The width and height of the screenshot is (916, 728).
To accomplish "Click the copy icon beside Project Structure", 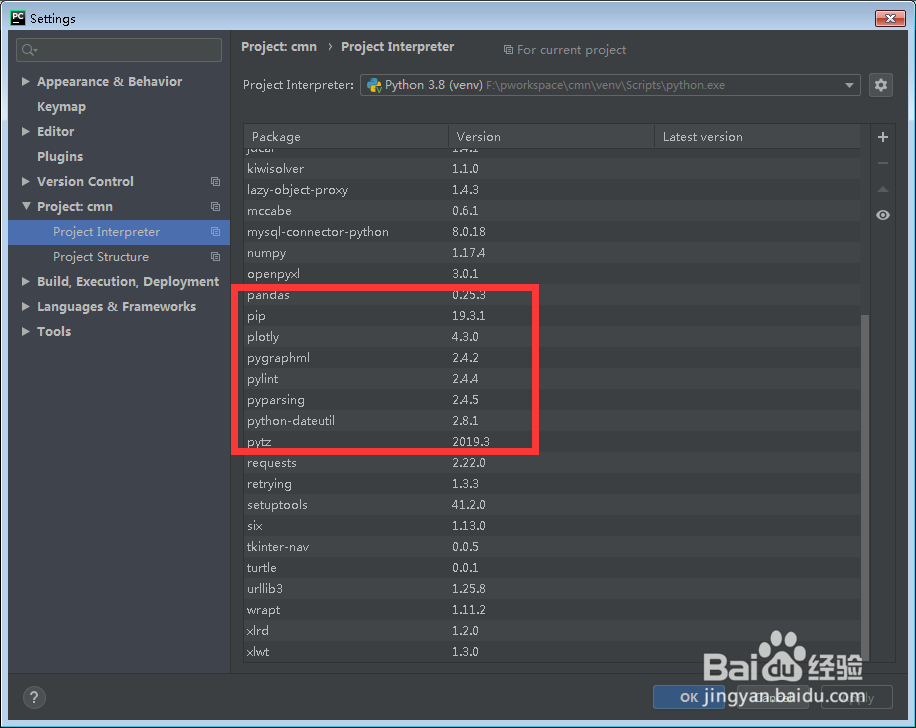I will [x=215, y=257].
